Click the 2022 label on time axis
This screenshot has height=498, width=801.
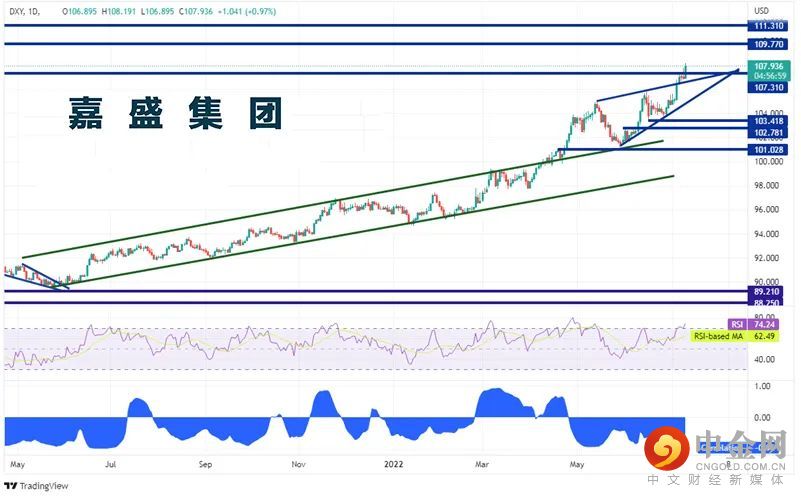pyautogui.click(x=393, y=464)
